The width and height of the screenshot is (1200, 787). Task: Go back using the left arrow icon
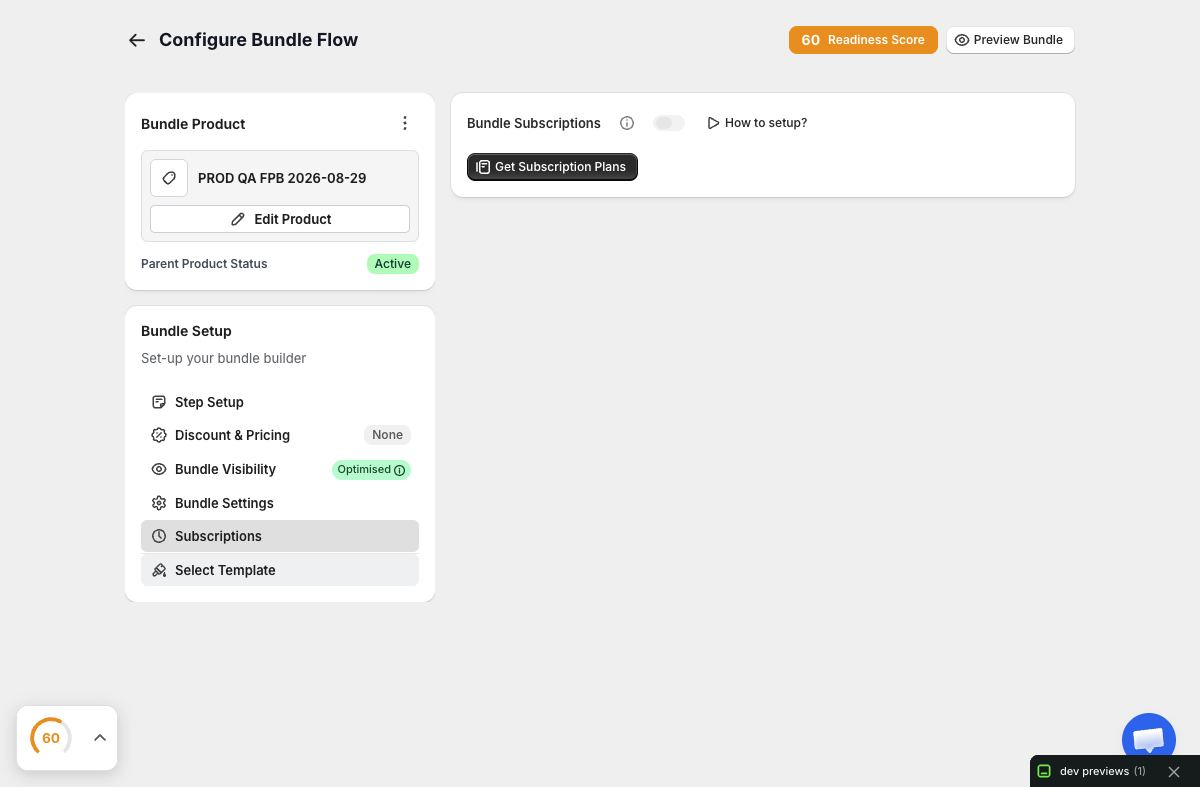137,40
